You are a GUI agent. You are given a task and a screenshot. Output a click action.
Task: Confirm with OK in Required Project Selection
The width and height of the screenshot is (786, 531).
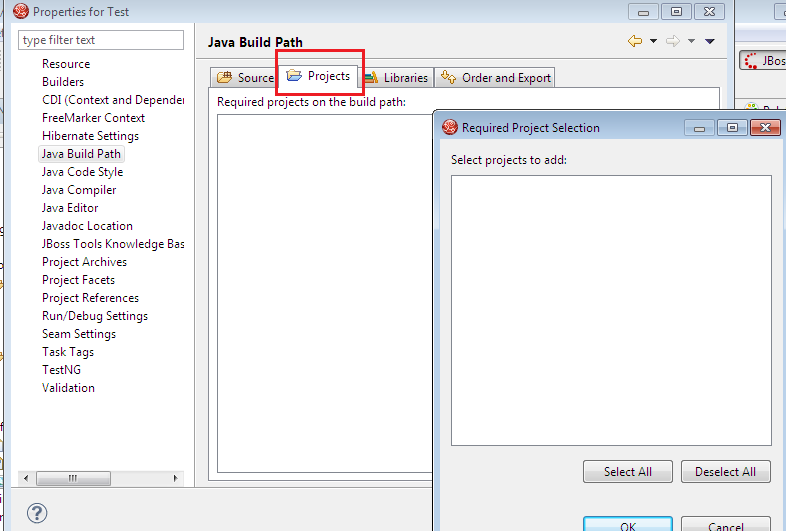pyautogui.click(x=628, y=524)
